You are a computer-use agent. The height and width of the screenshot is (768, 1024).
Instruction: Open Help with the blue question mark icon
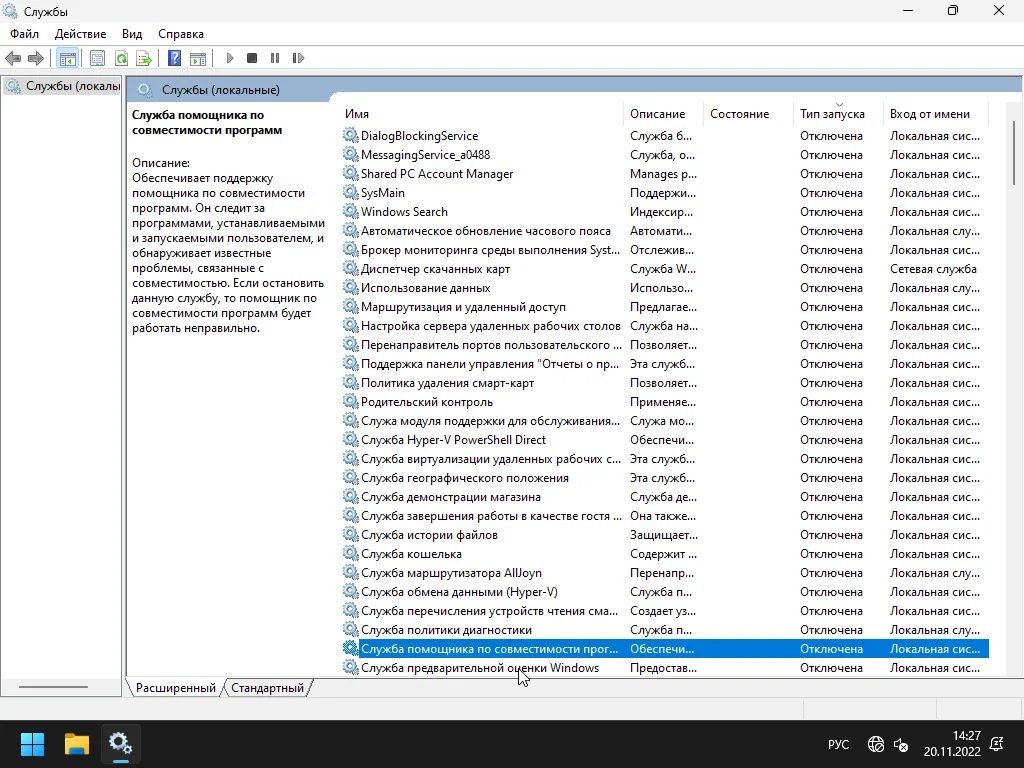click(174, 59)
